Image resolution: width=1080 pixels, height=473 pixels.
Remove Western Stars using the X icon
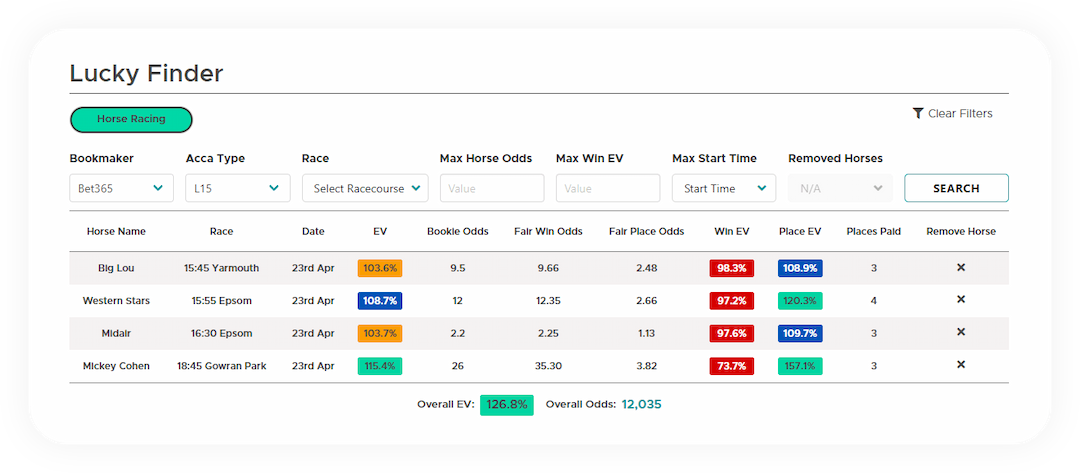[x=961, y=300]
